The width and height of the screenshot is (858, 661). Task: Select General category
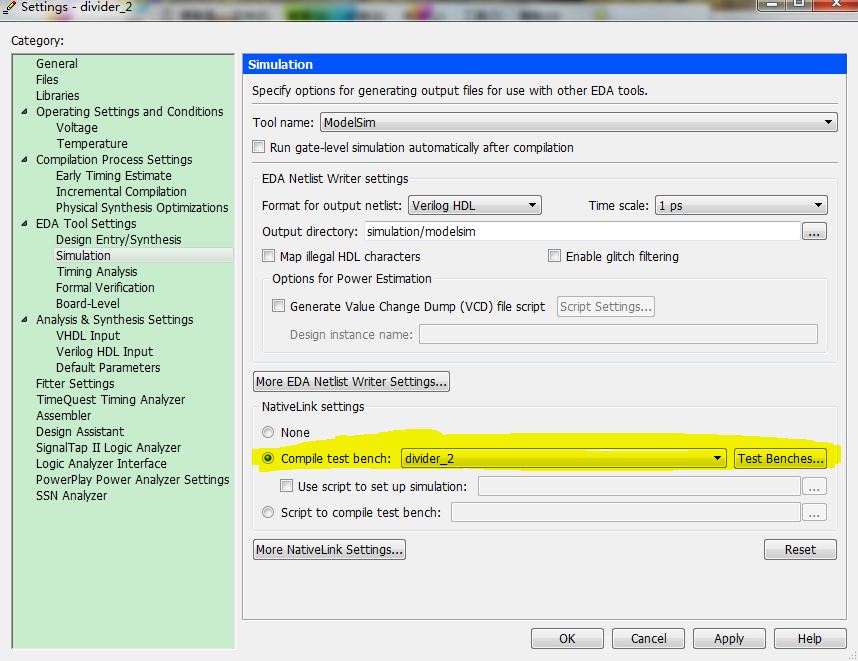(57, 63)
